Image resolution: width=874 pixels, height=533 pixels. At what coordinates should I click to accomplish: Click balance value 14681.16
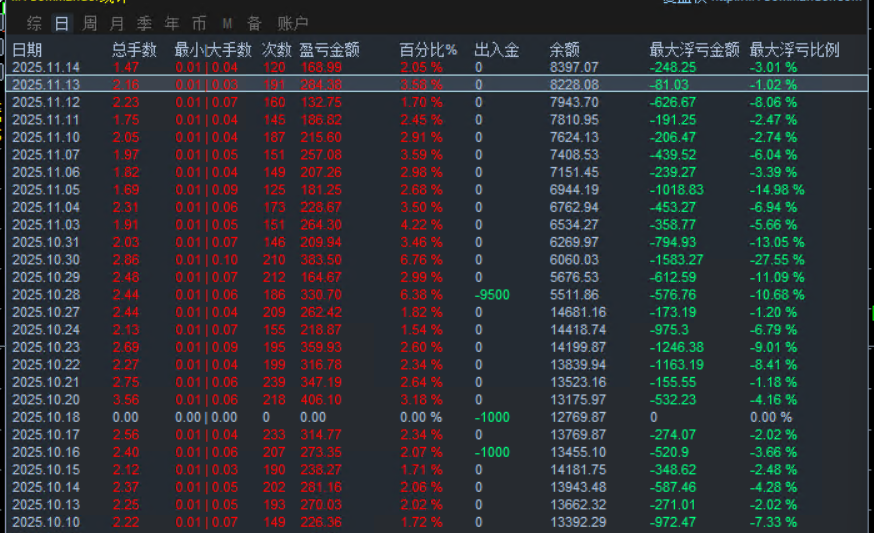coord(578,312)
